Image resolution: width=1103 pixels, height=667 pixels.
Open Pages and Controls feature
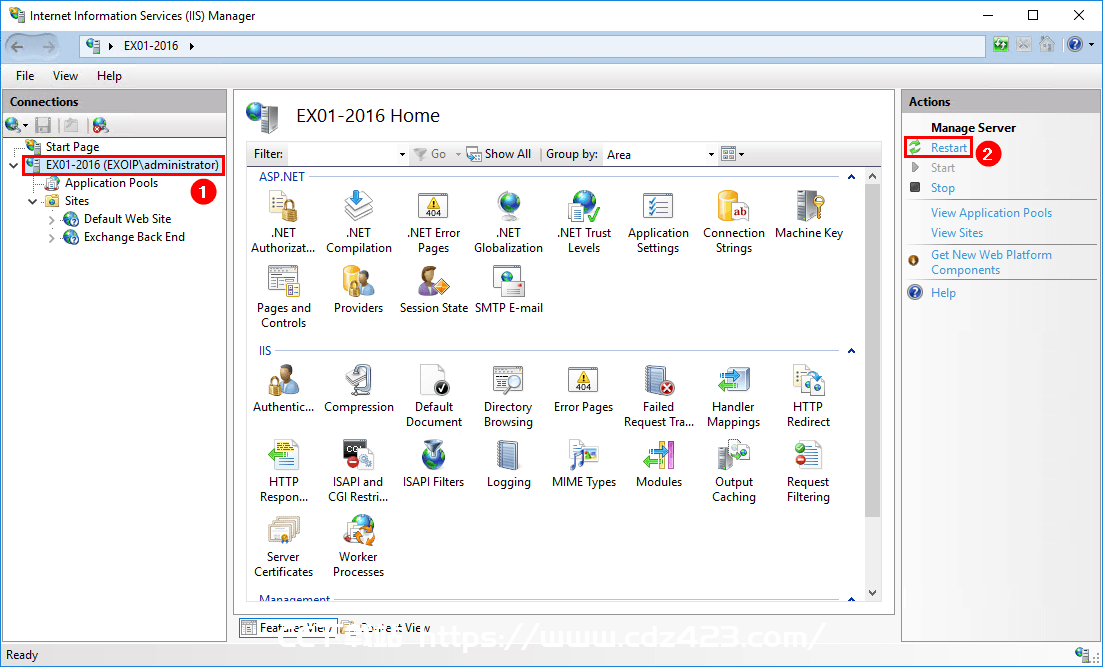pyautogui.click(x=283, y=298)
